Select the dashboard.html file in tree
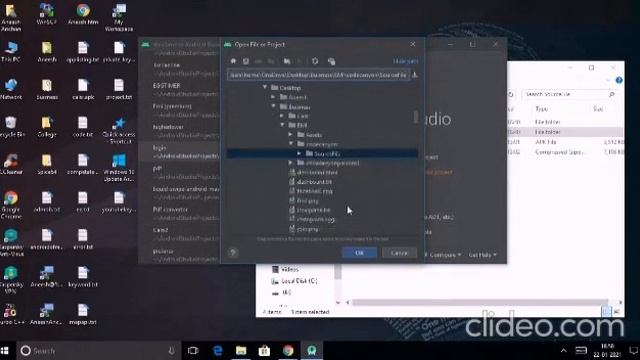 (x=313, y=172)
